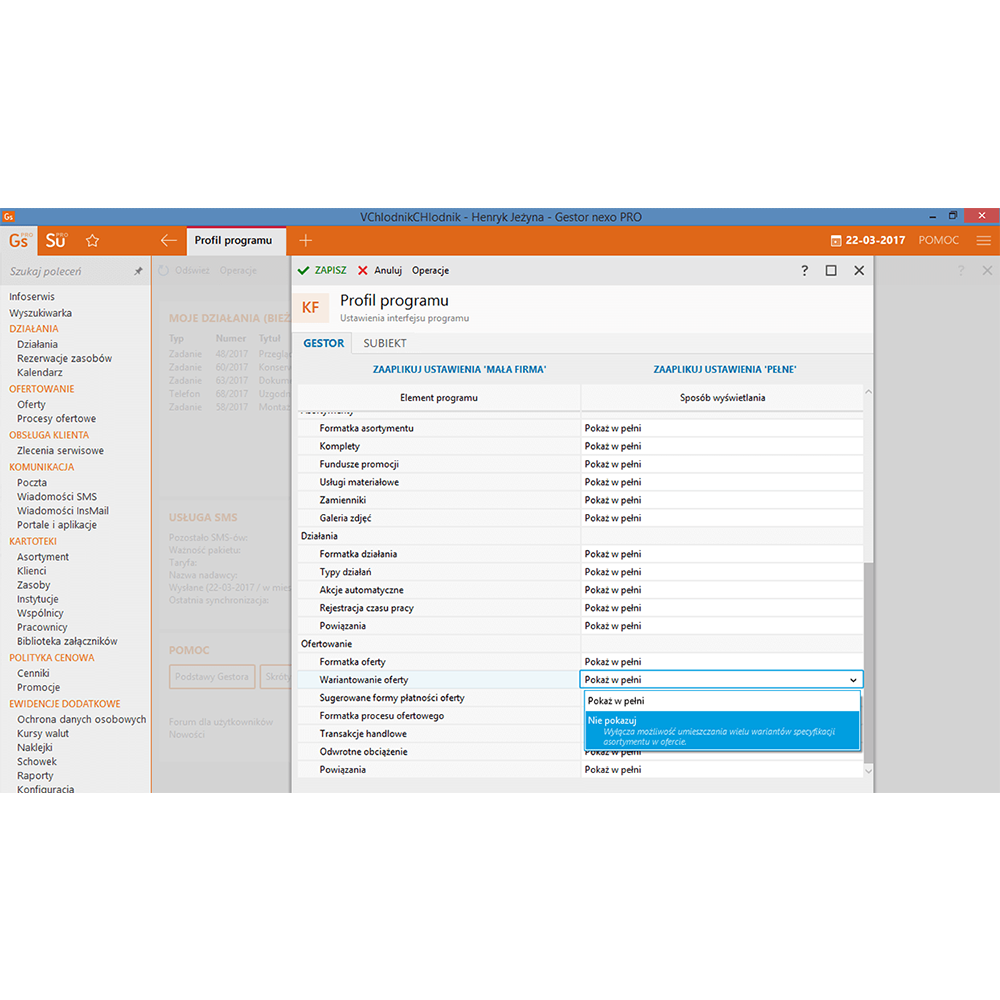Pin the command search panel
This screenshot has width=1000, height=1000.
tap(138, 271)
